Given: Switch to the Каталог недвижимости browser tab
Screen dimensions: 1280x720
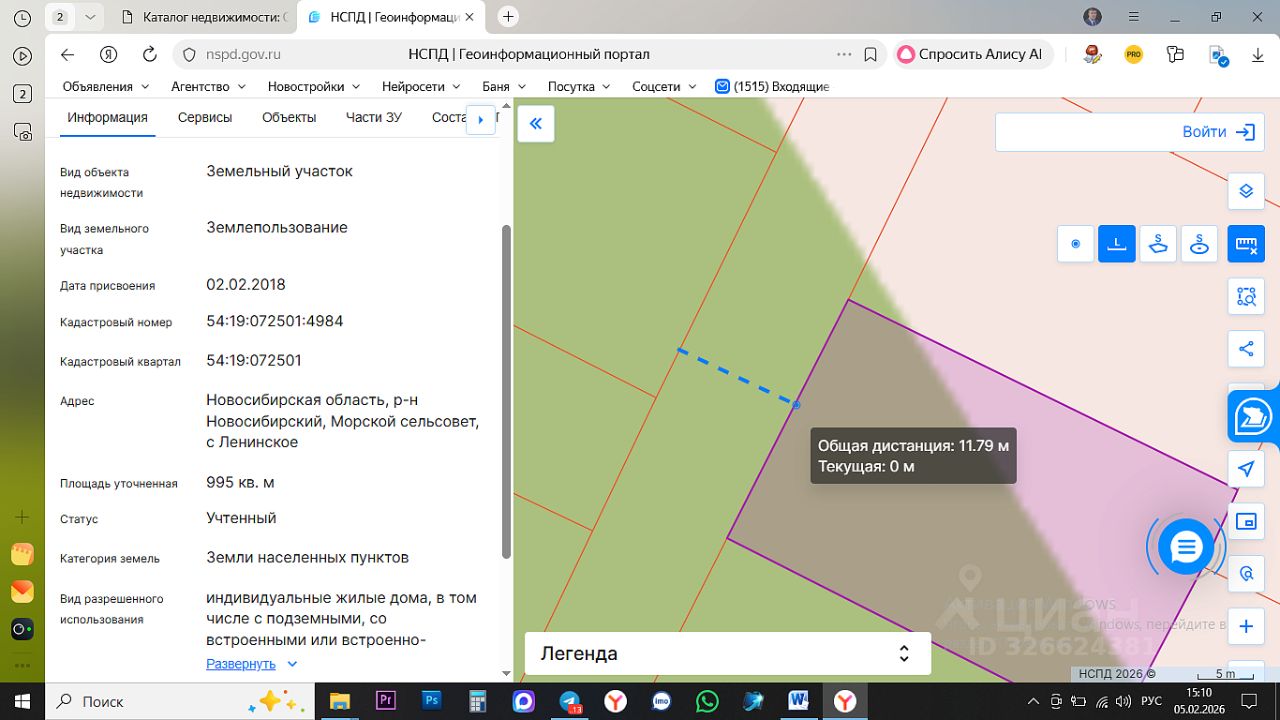Looking at the screenshot, I should [x=204, y=17].
